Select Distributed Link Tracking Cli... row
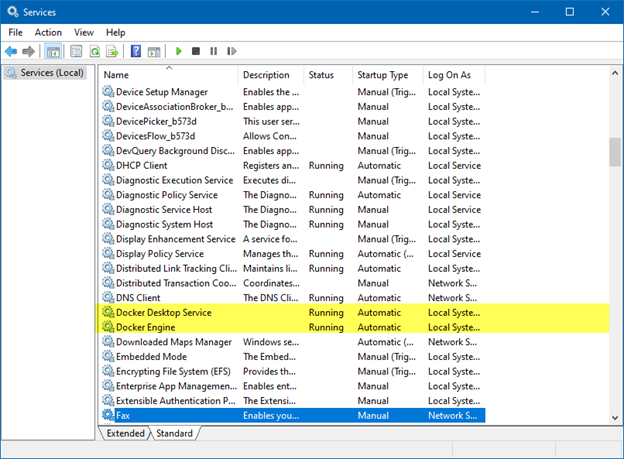624x459 pixels. pyautogui.click(x=292, y=268)
